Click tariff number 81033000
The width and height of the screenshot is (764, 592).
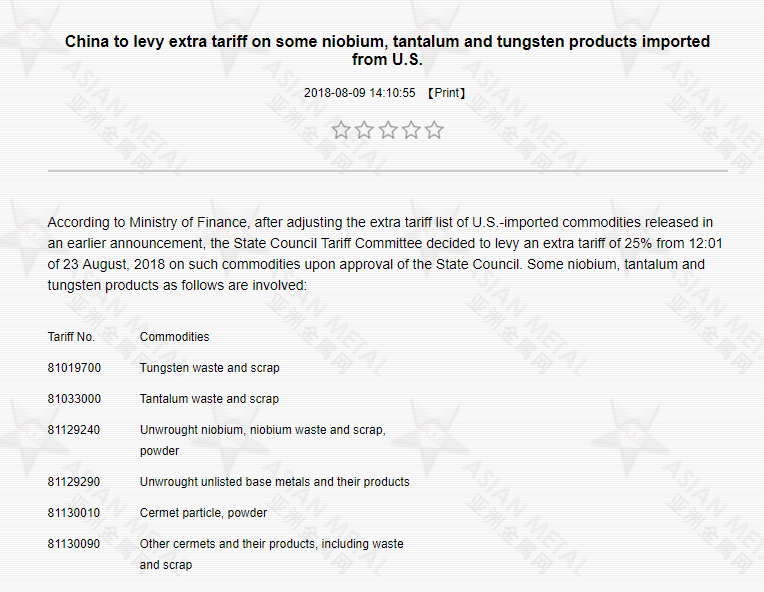[74, 399]
